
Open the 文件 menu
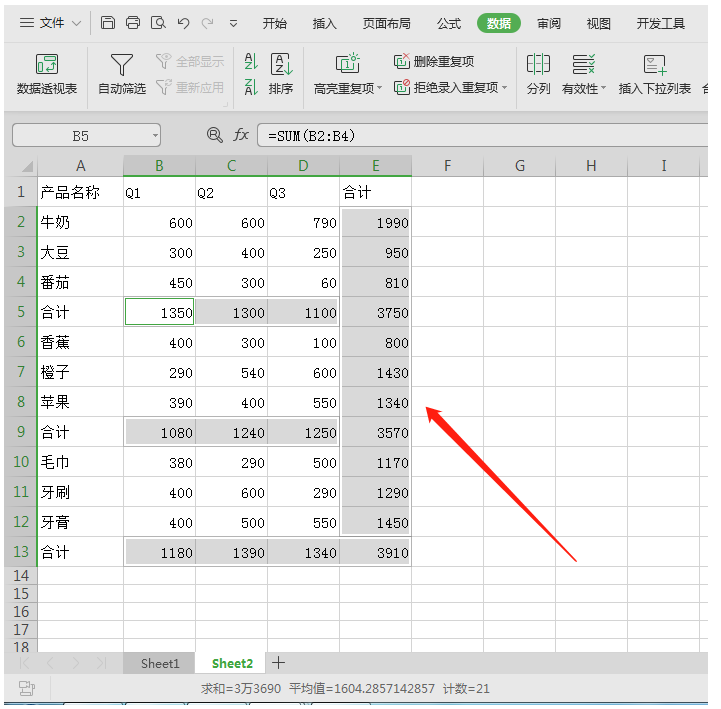52,23
